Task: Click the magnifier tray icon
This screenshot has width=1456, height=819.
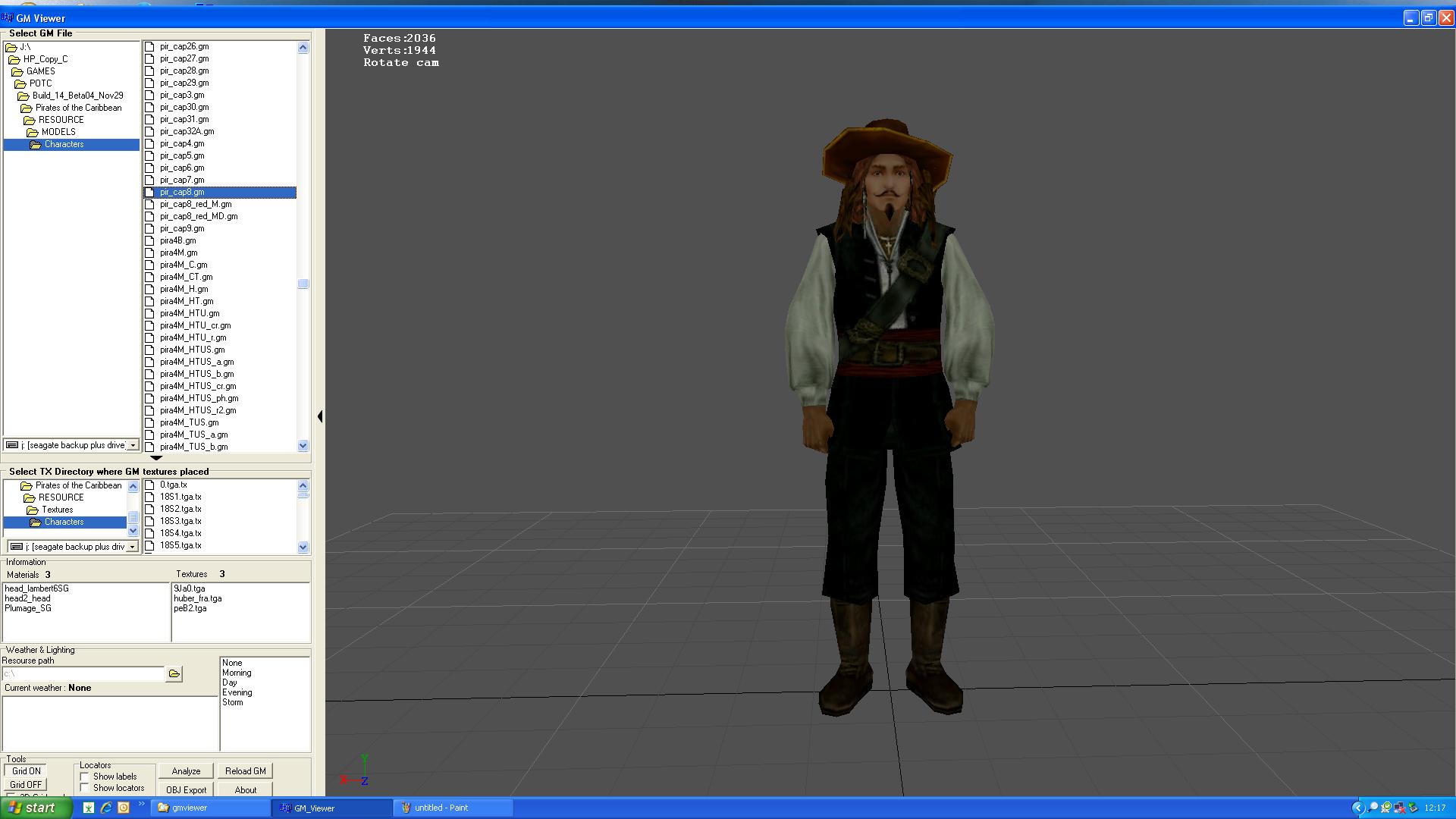Action: pos(1373,808)
